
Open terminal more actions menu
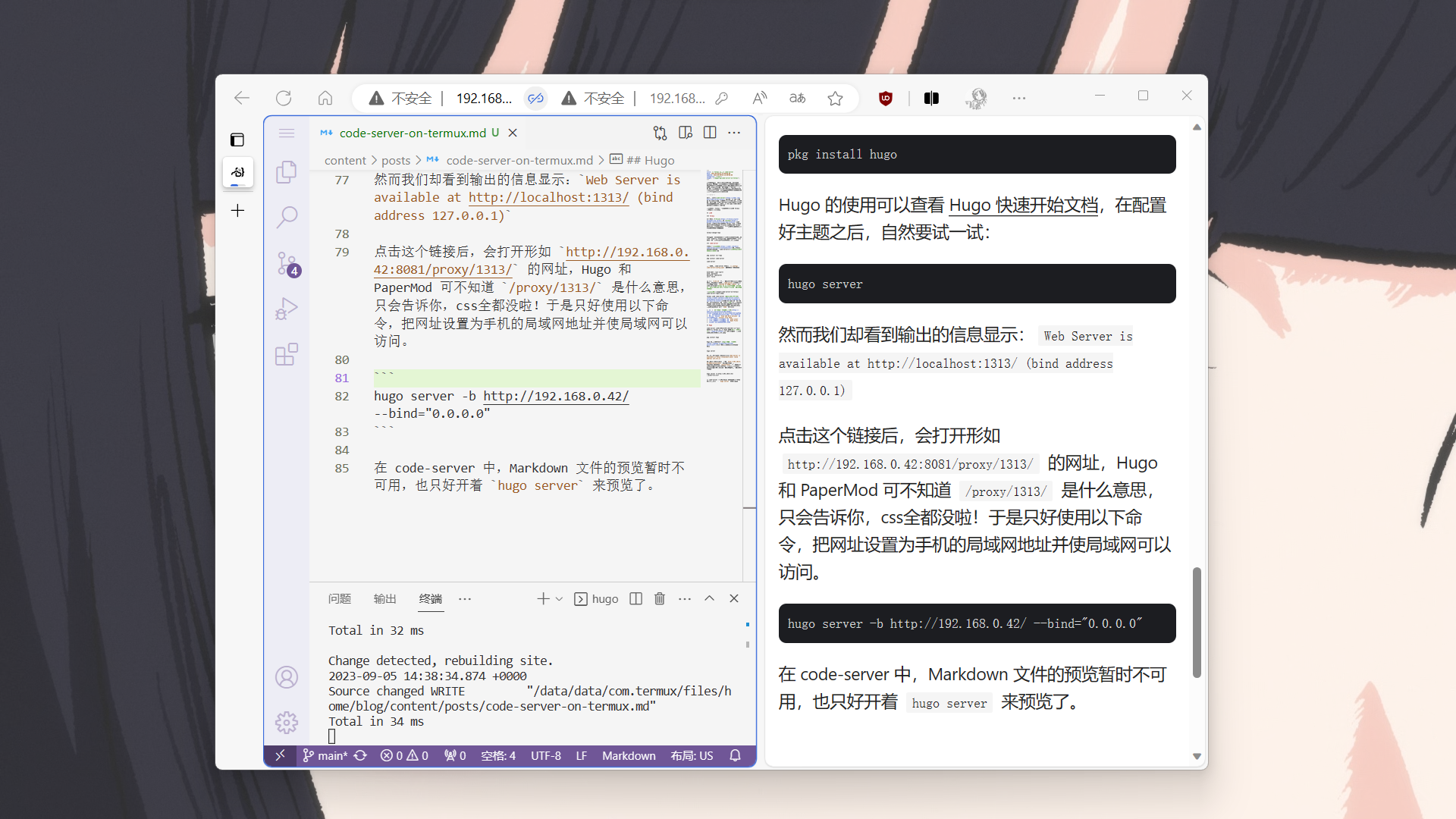(685, 599)
